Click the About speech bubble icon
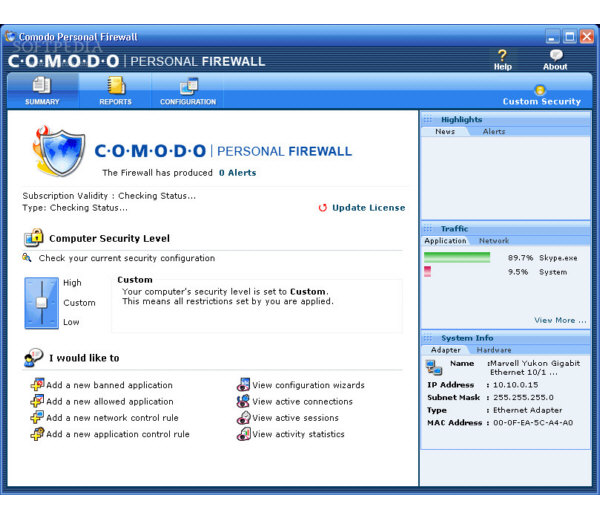The width and height of the screenshot is (600, 520). click(x=556, y=55)
